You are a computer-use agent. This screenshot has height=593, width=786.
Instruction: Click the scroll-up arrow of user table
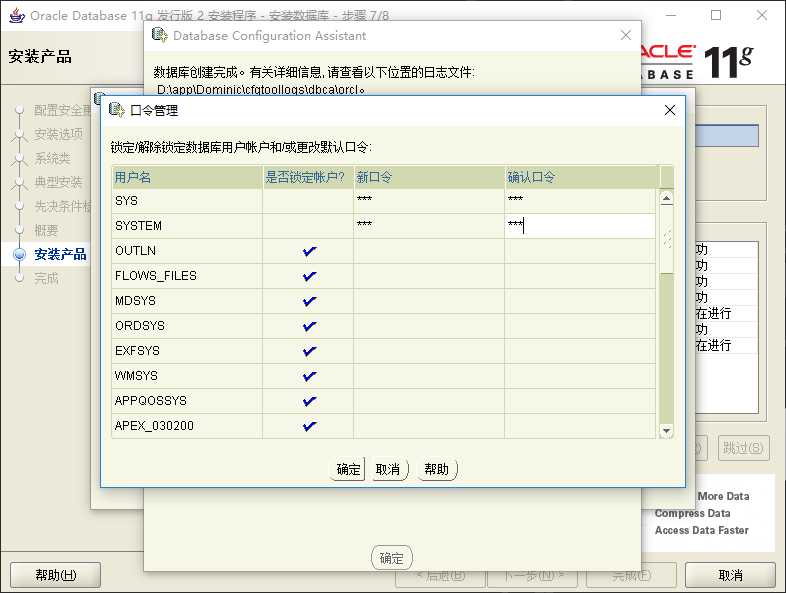666,198
